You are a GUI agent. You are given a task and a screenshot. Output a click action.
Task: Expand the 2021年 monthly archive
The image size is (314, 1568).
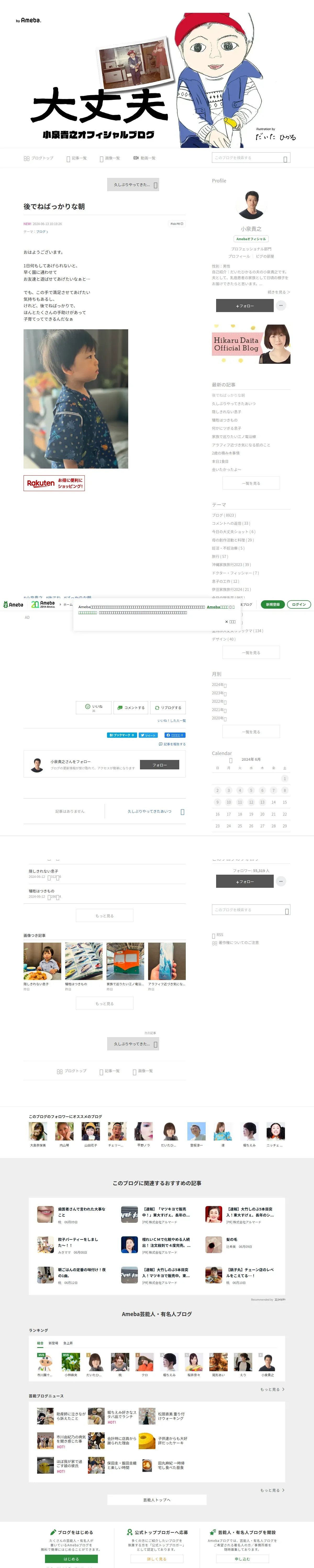coord(219,710)
